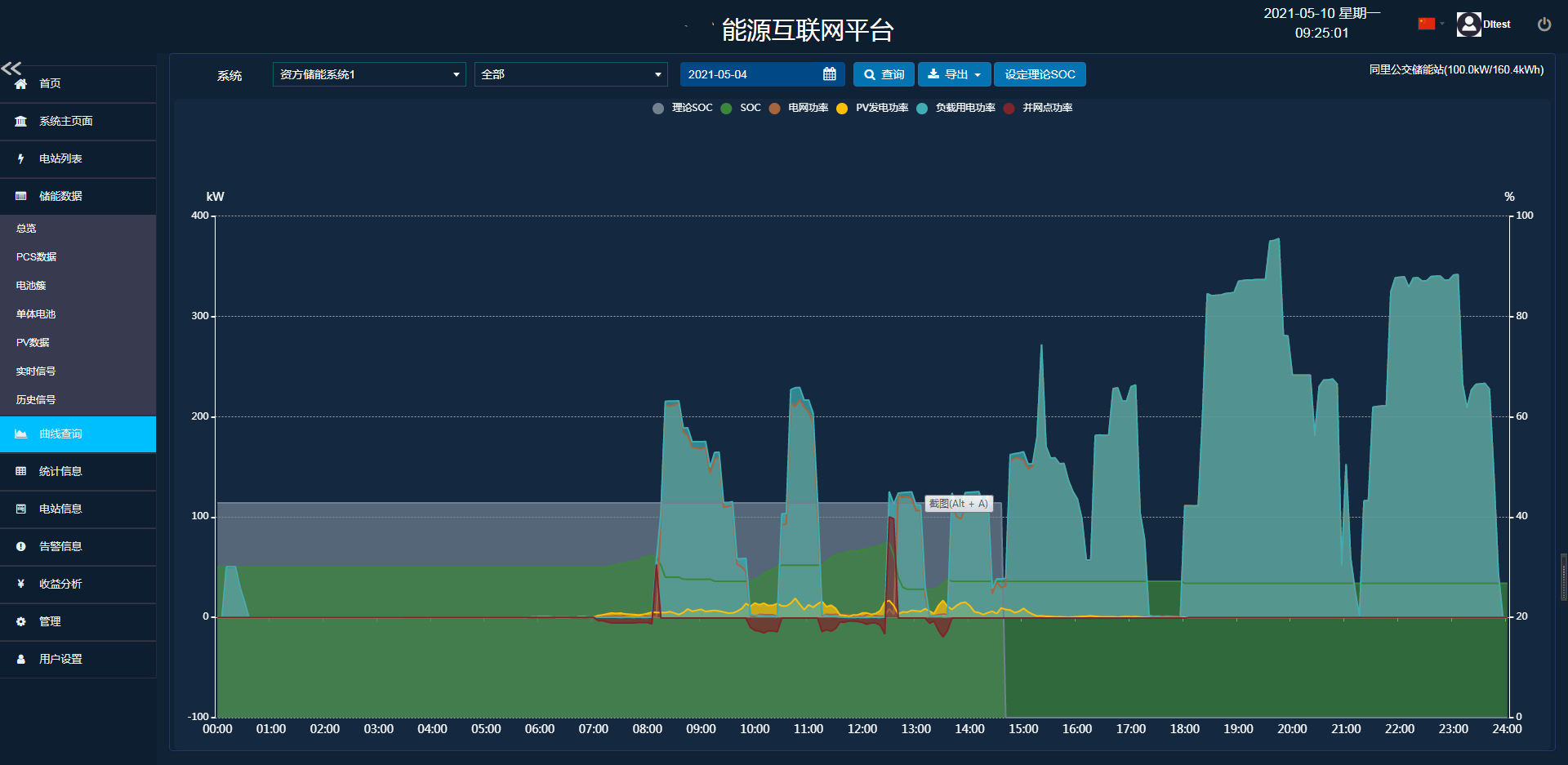Click the home icon beside 首页
The height and width of the screenshot is (765, 1568).
21,83
